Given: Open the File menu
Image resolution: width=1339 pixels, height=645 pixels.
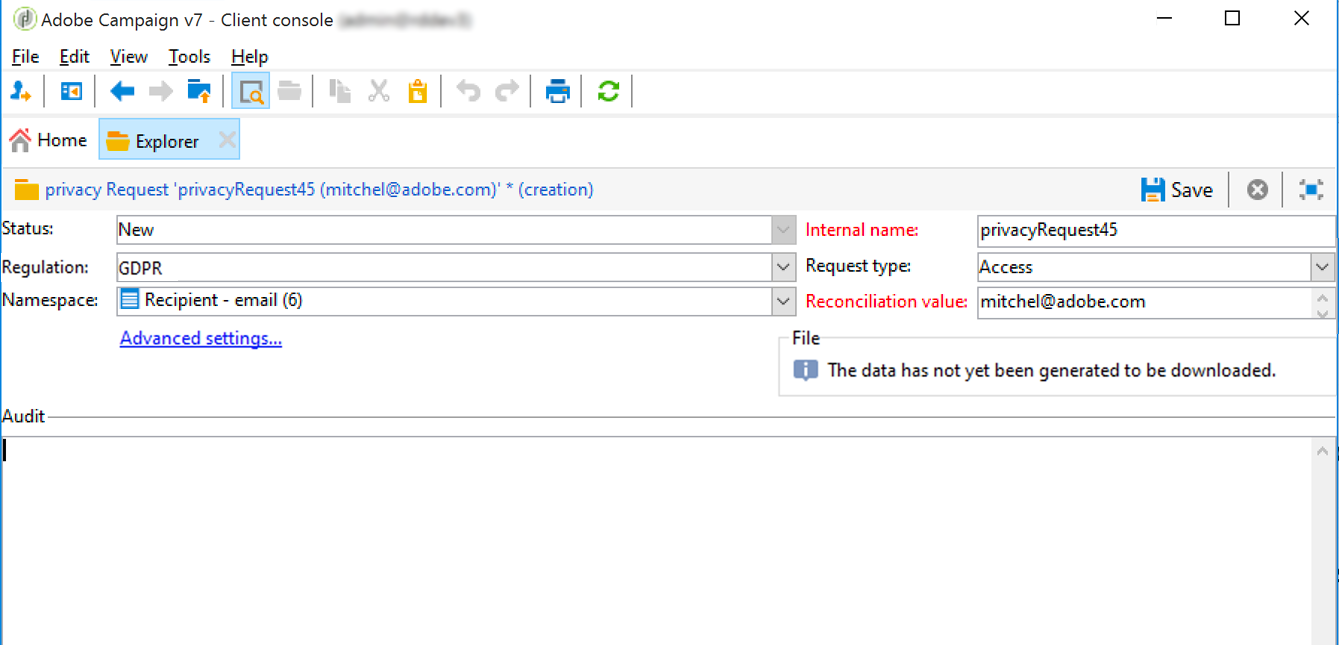Looking at the screenshot, I should tap(25, 57).
